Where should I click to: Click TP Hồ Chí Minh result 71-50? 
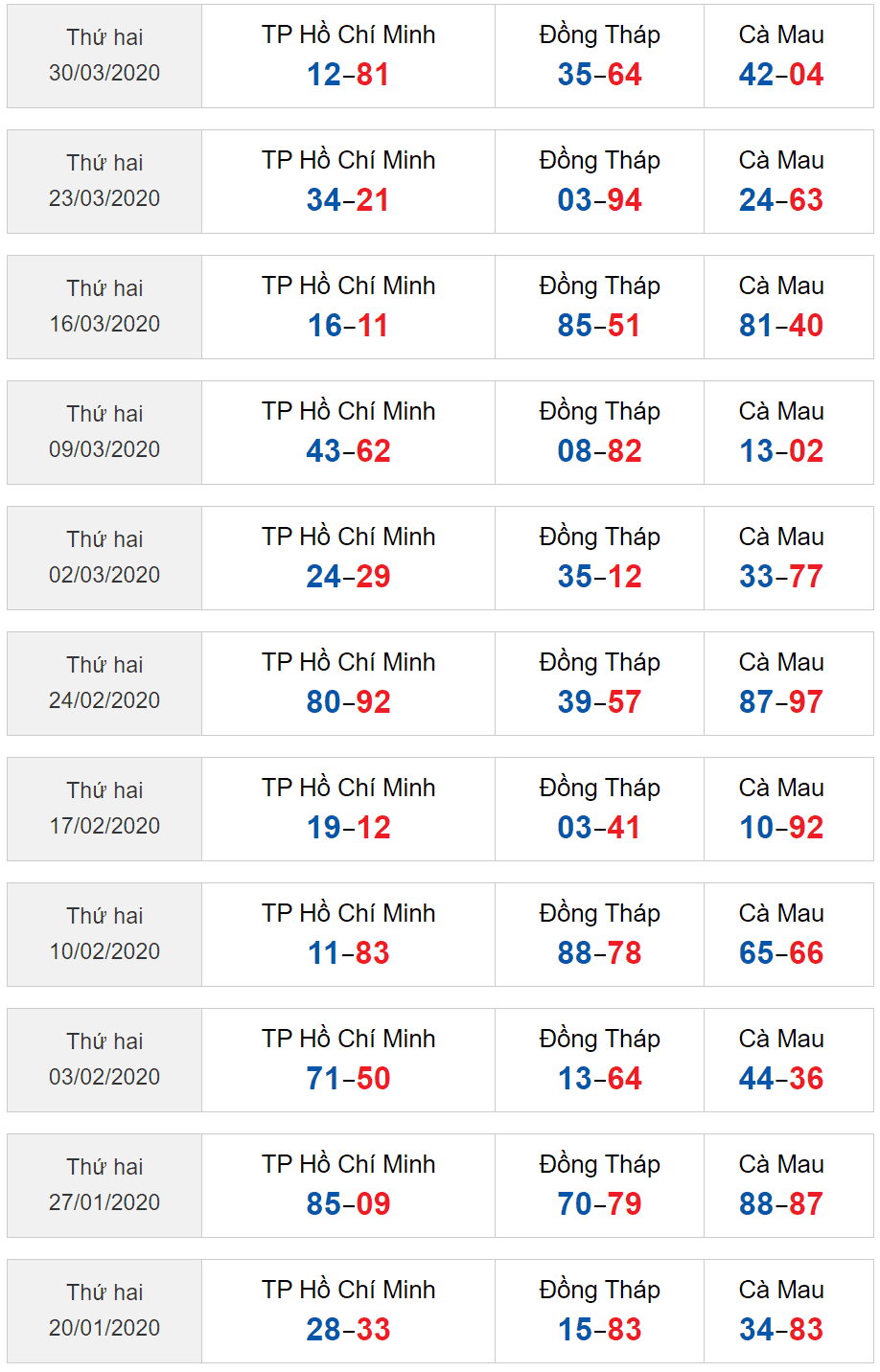tap(348, 1079)
